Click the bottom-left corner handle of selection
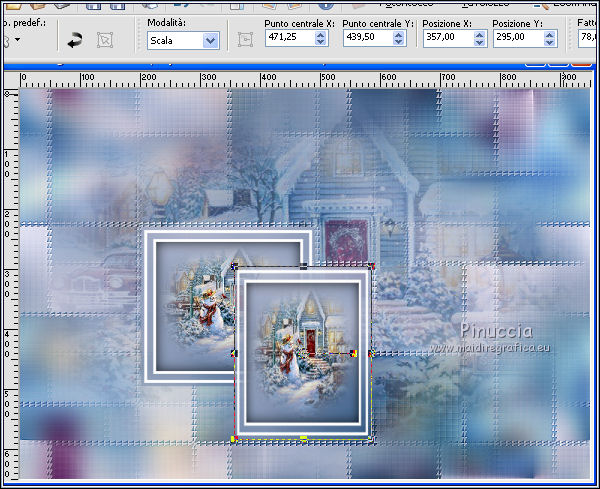The image size is (600, 489). [234, 438]
